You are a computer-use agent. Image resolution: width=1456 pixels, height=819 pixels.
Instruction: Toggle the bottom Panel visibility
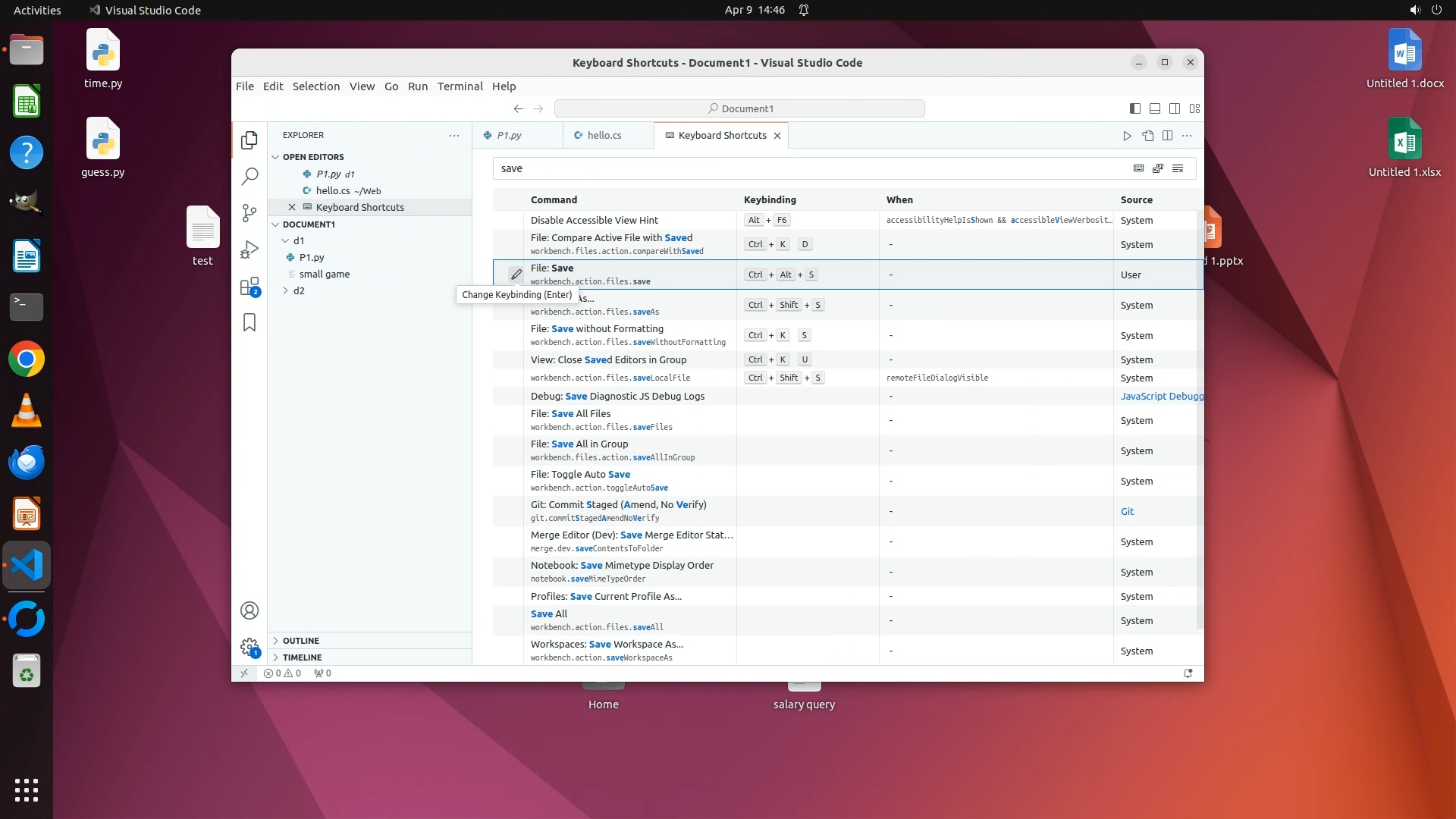1155,108
